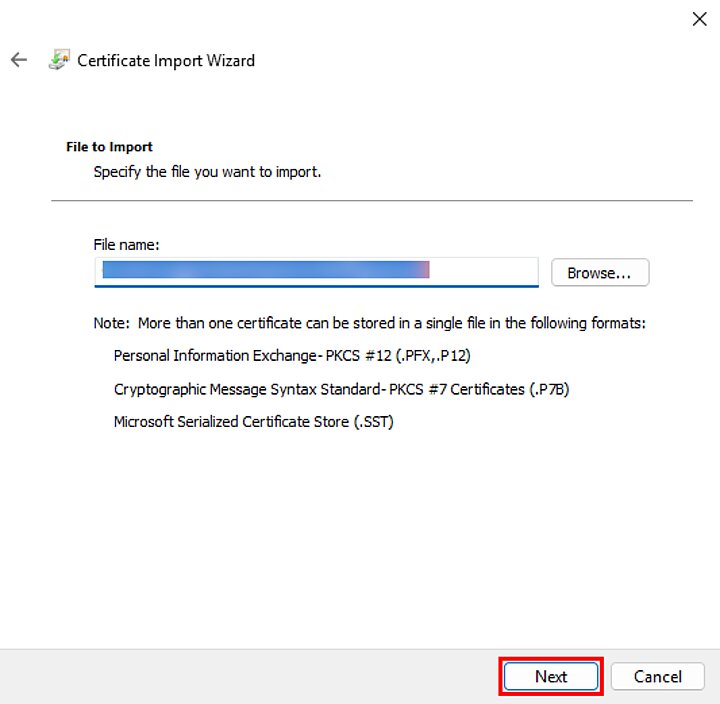Click the Certificate Import Wizard icon
Image resolution: width=720 pixels, height=704 pixels.
(59, 60)
